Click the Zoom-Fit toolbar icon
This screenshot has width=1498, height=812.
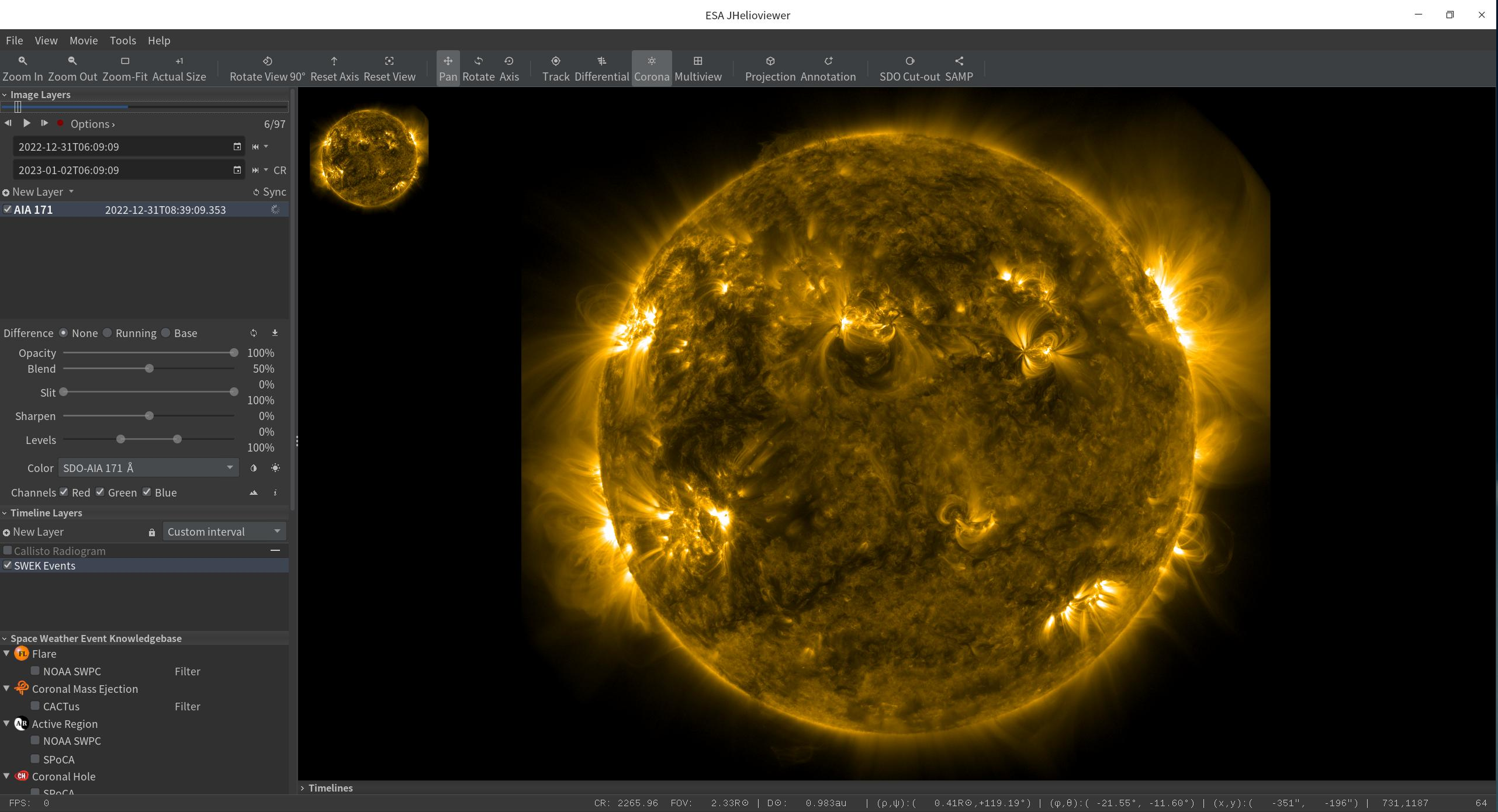(124, 68)
